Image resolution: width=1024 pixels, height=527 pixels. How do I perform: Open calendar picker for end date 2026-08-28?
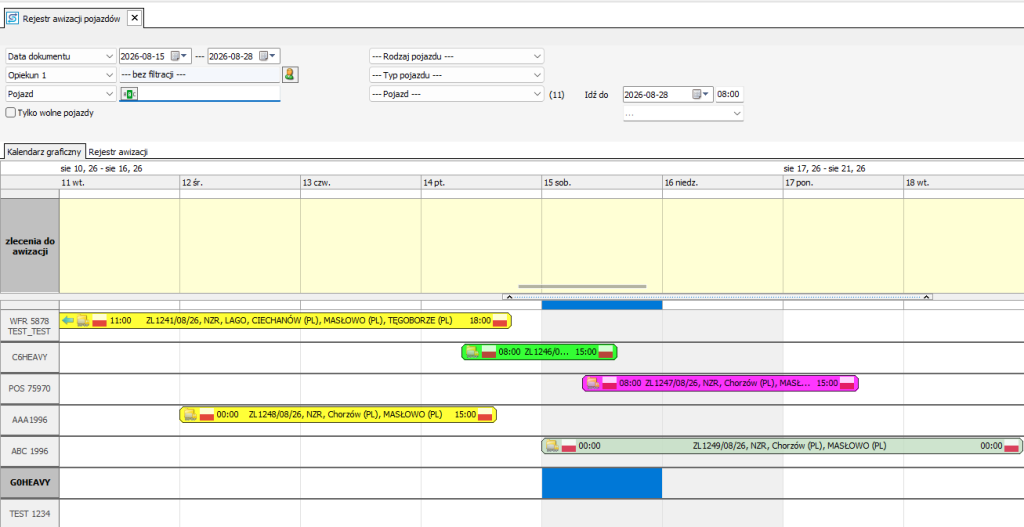click(x=268, y=56)
